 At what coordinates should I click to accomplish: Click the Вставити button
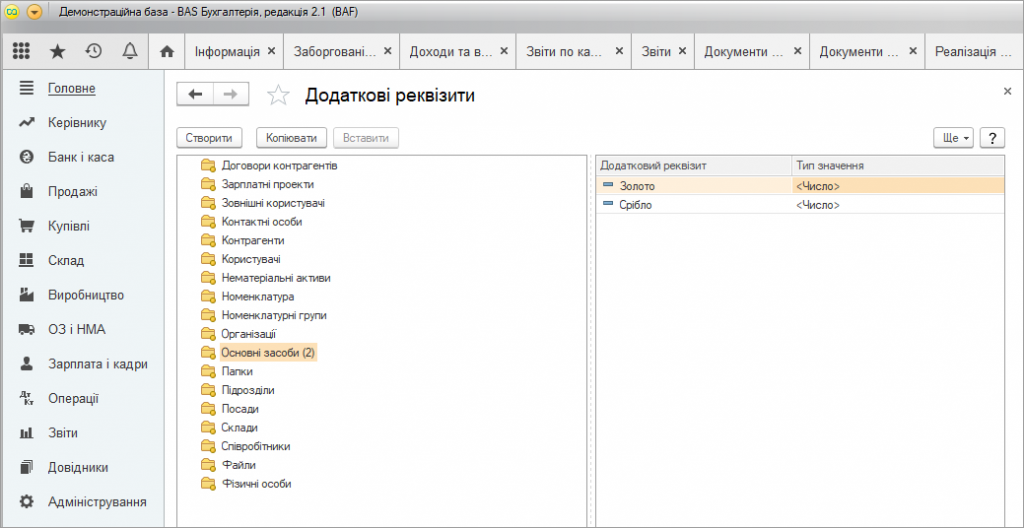click(366, 138)
